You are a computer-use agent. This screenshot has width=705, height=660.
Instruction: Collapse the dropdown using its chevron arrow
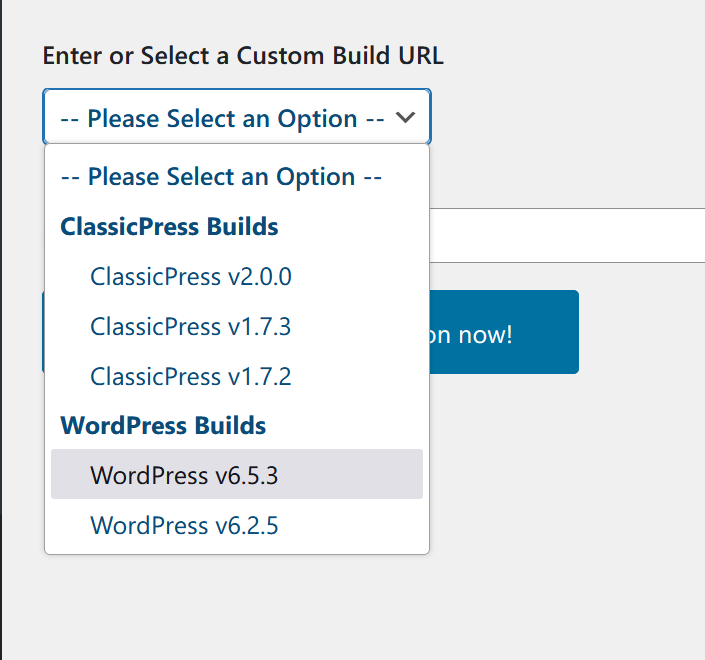click(405, 118)
